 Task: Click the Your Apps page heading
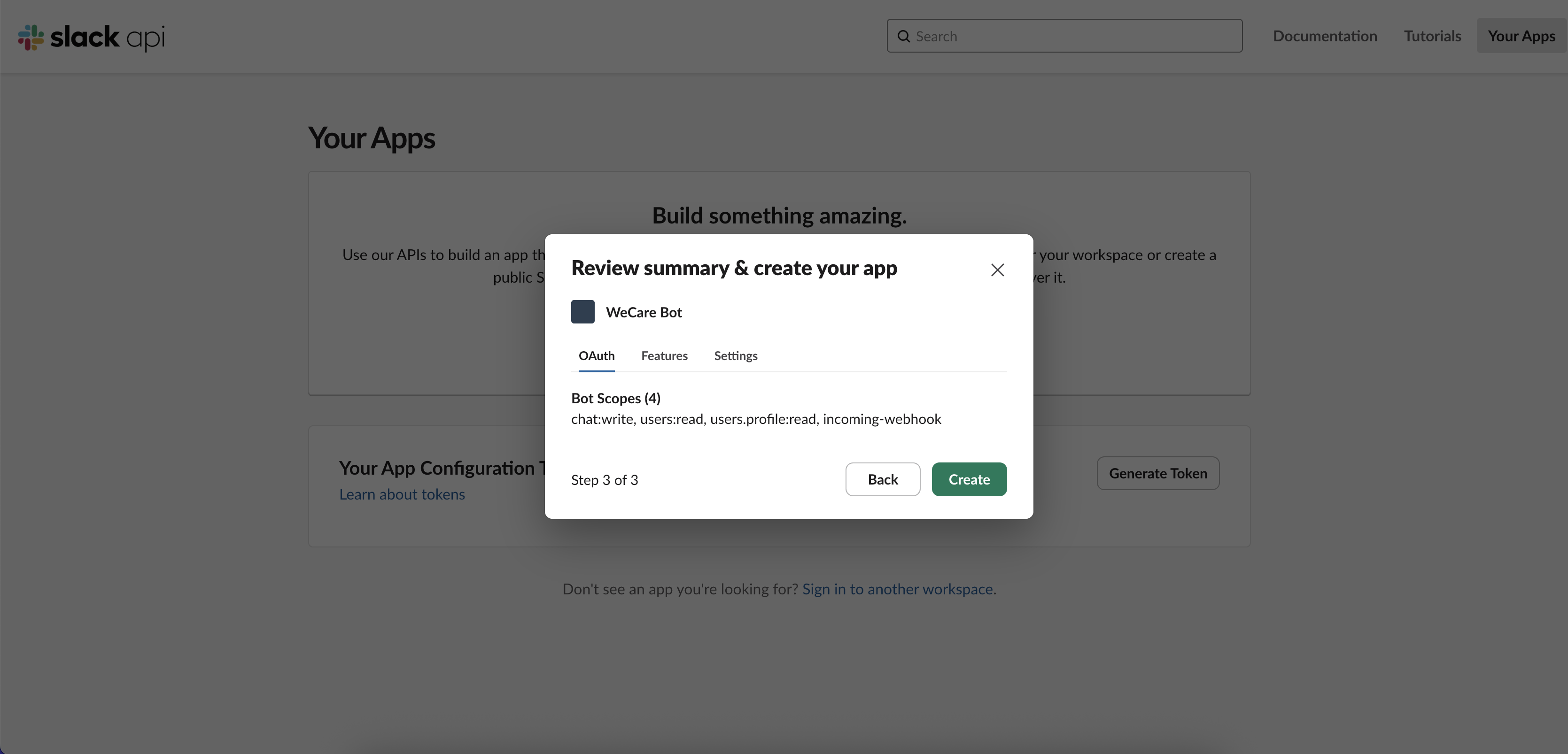coord(371,138)
